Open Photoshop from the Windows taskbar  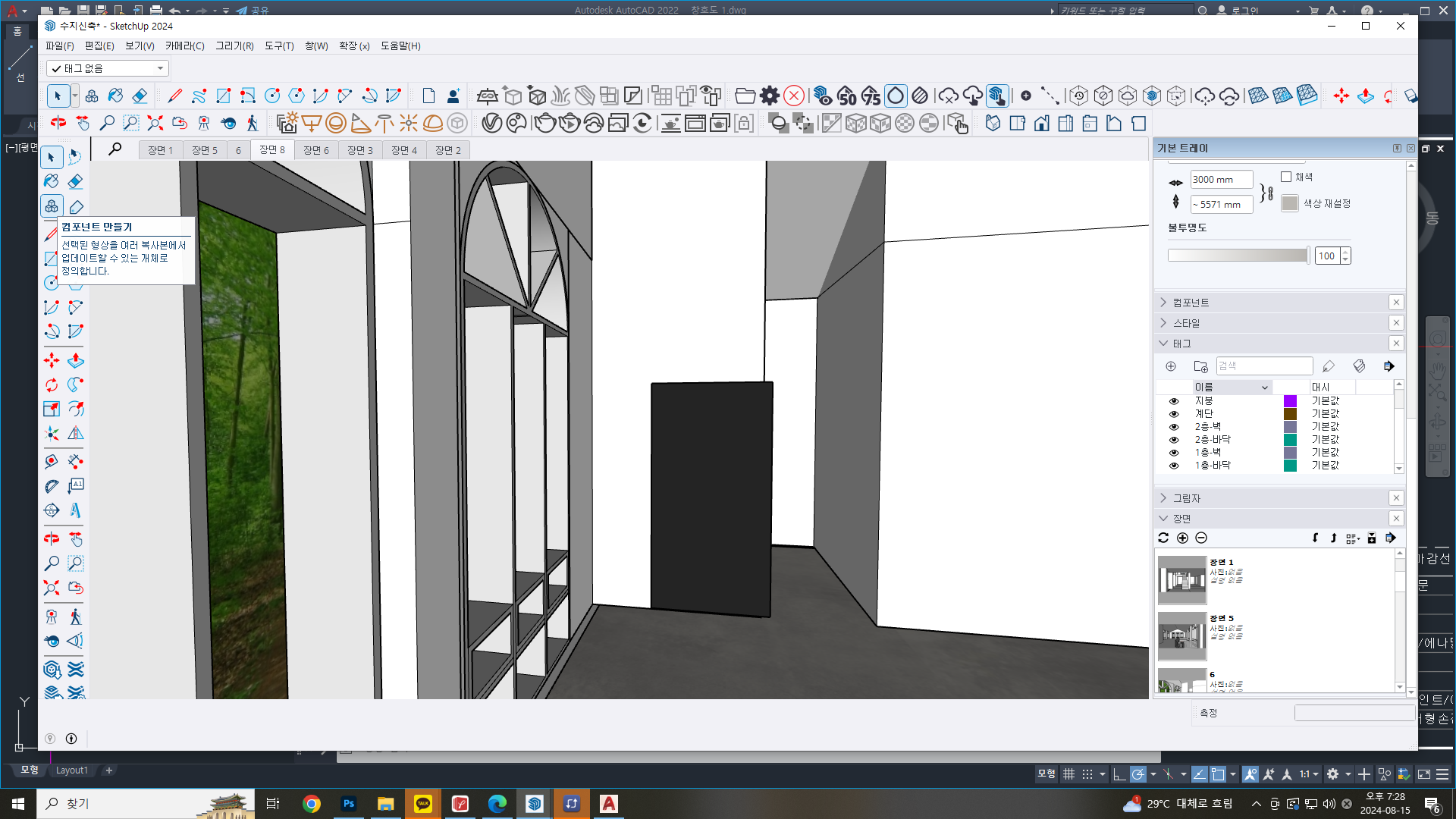click(x=348, y=804)
